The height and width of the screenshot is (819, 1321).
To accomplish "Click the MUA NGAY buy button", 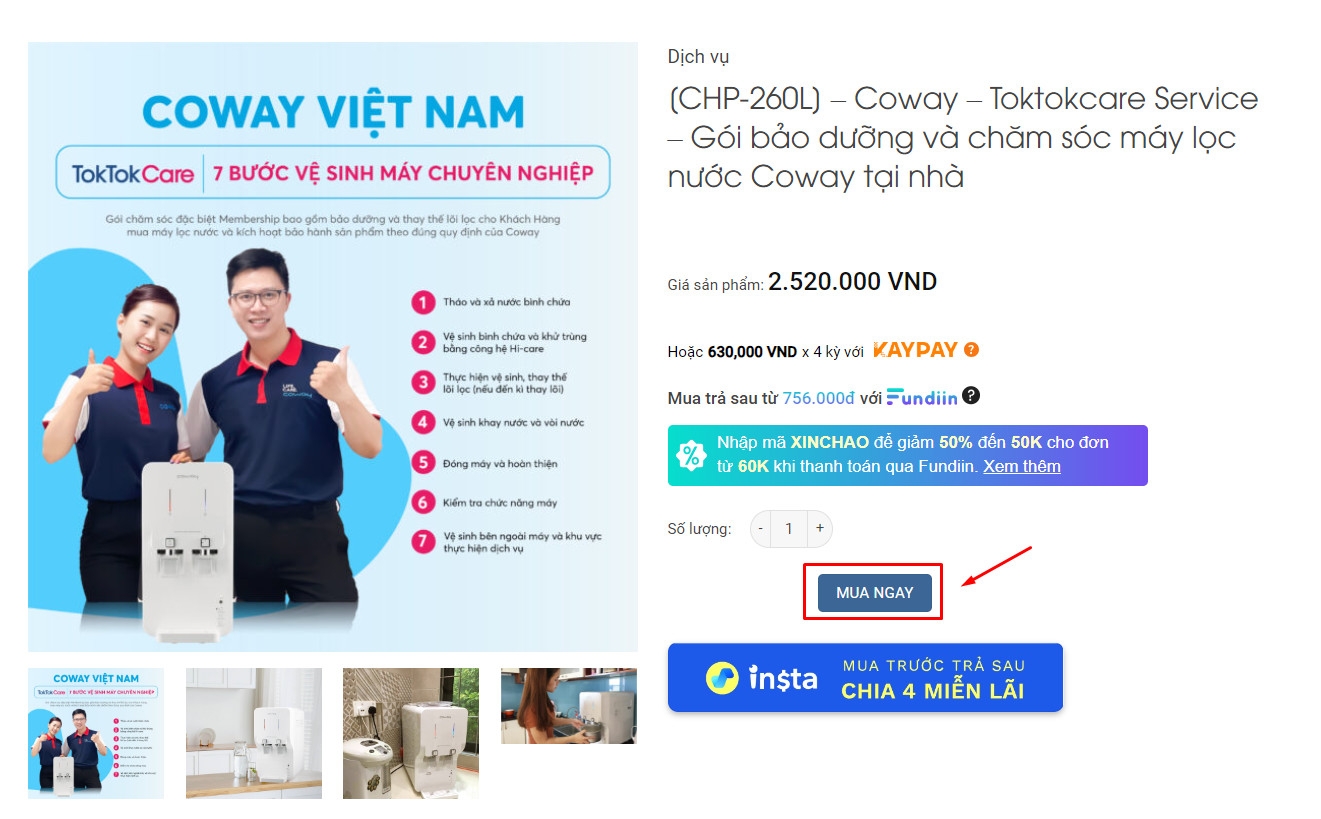I will 874,592.
